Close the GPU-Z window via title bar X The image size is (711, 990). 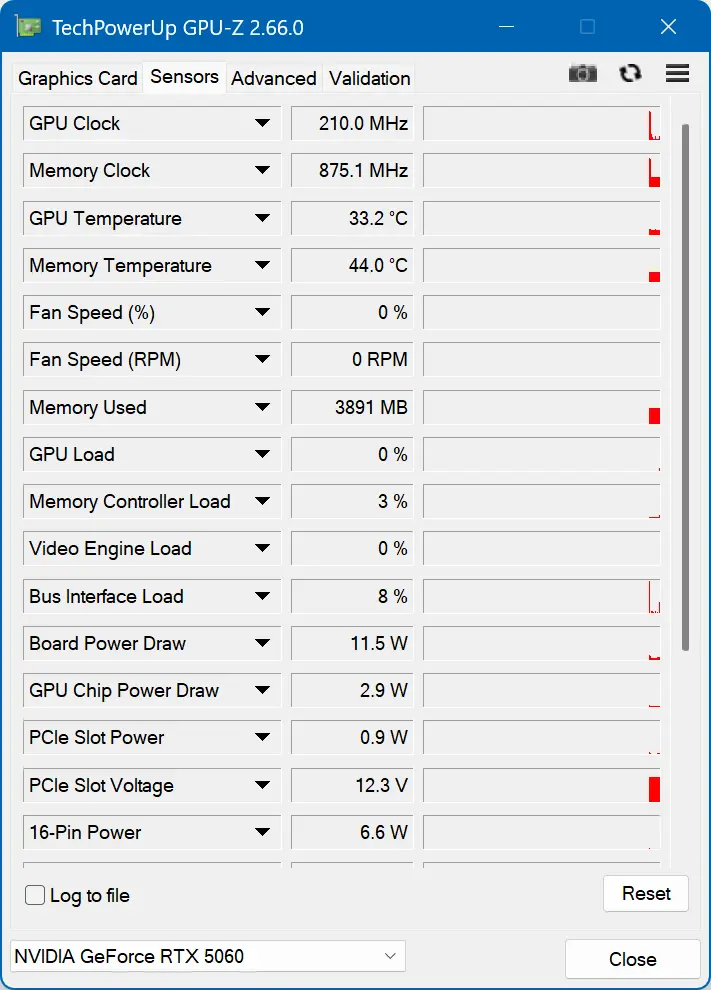(668, 27)
